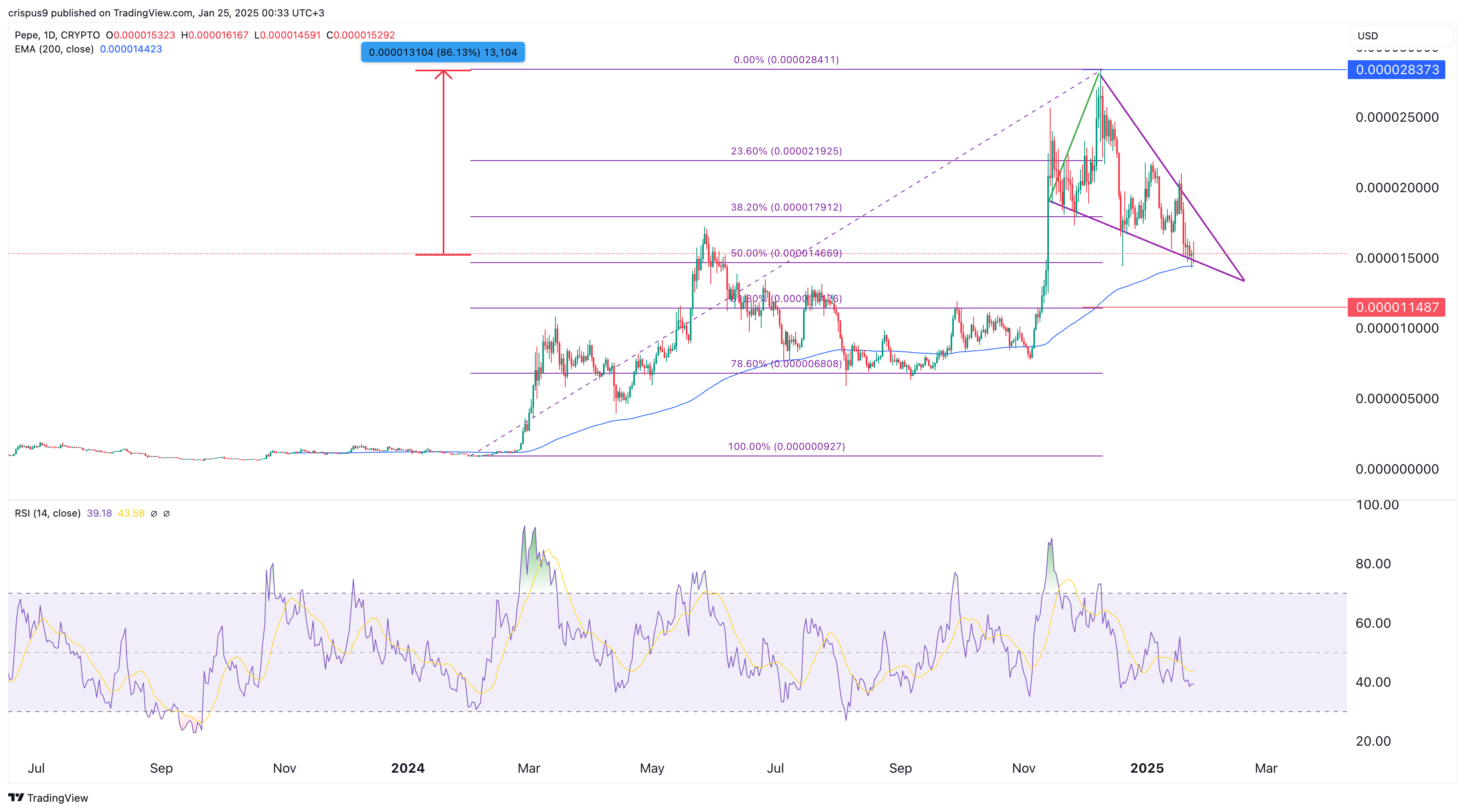Click the 78.60% (0.000006808) Fibonacci label
The height and width of the screenshot is (812, 1465).
pos(787,364)
